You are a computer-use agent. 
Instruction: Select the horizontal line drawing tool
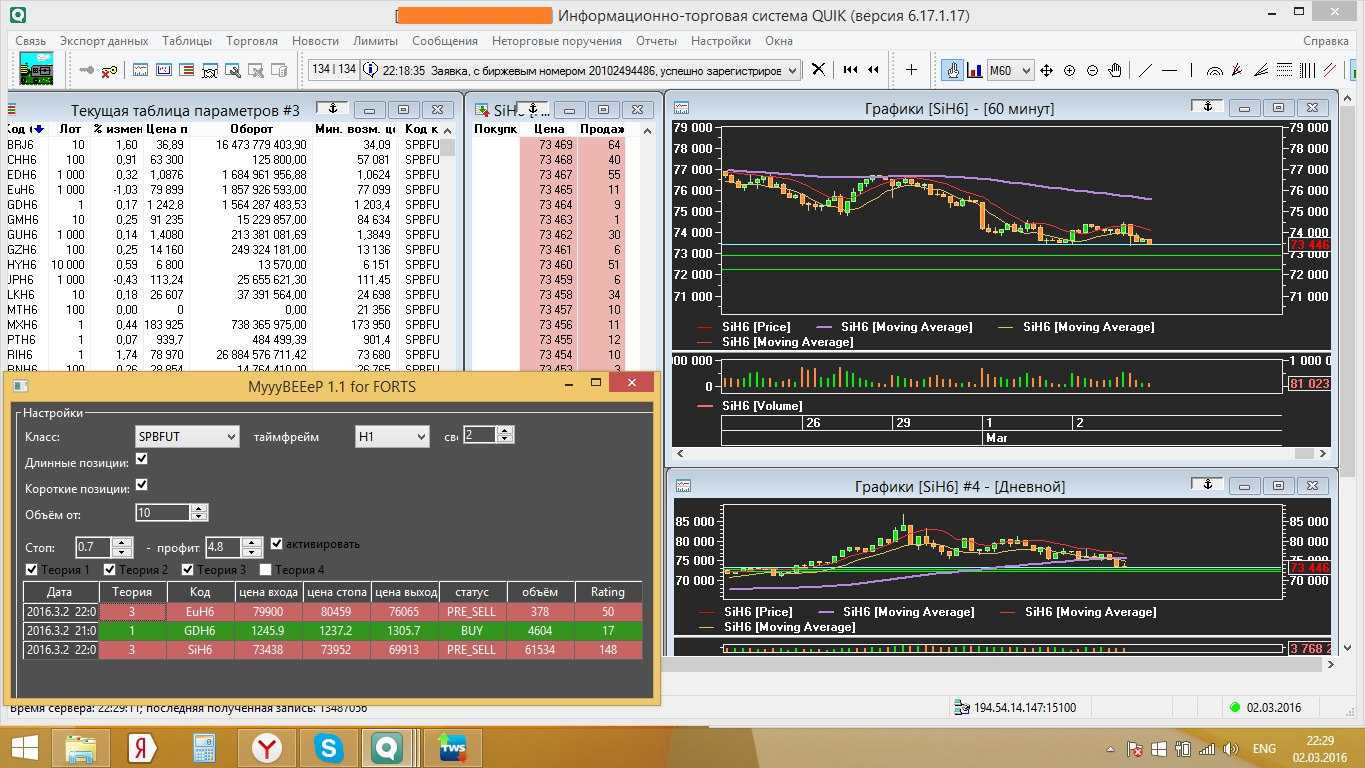point(1169,70)
